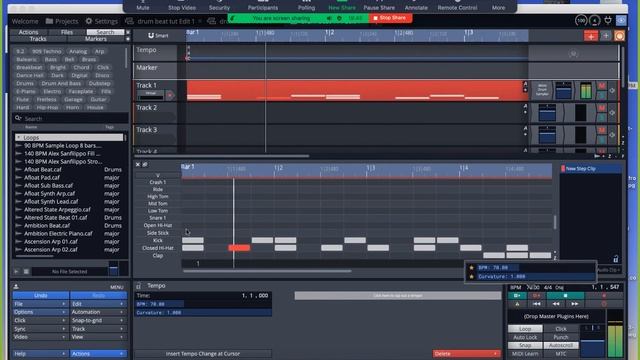This screenshot has width=640, height=360.
Task: Click the Track 3 output target icon
Action: tap(612, 135)
